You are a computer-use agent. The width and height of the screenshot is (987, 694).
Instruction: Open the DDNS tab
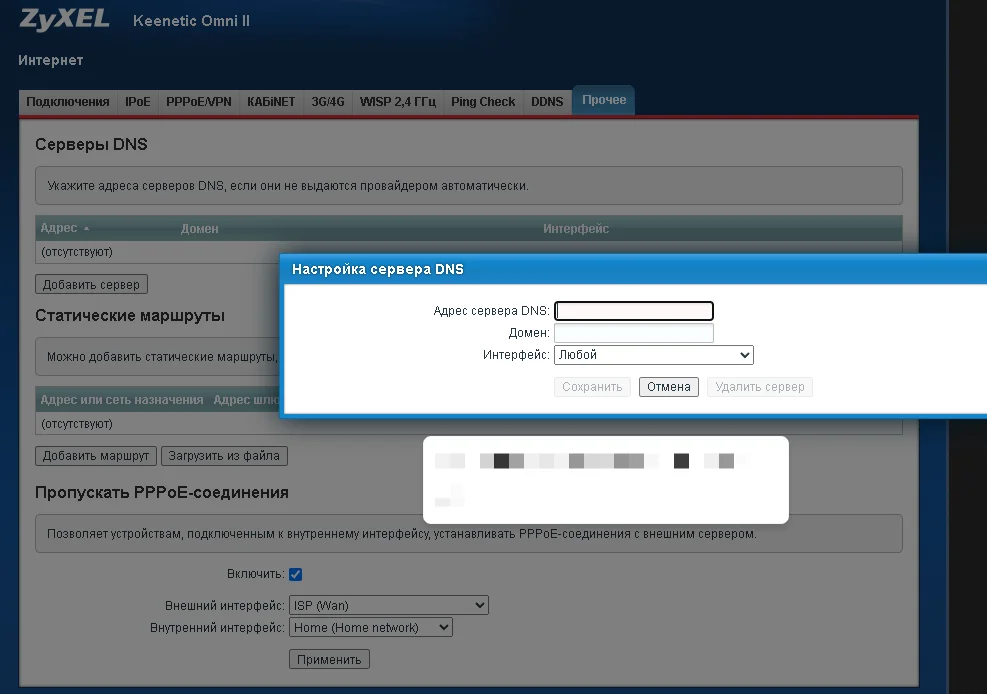(547, 102)
